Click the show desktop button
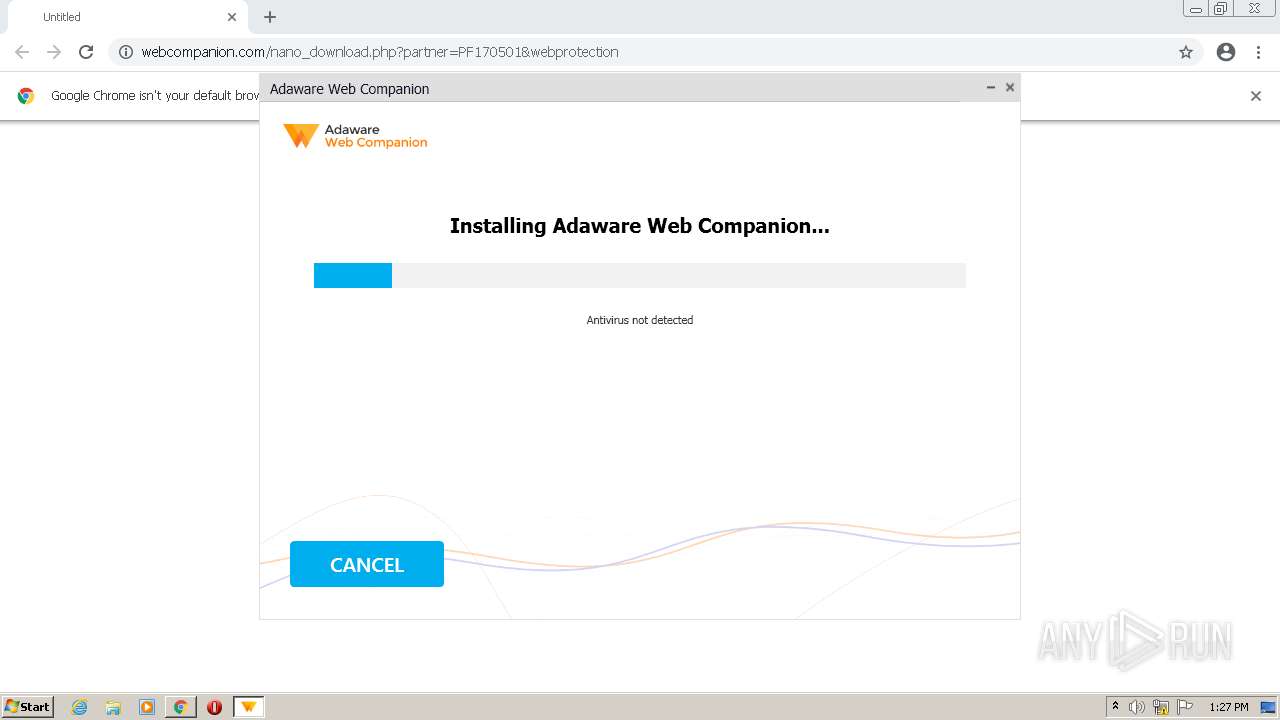The image size is (1280, 720). click(1268, 707)
